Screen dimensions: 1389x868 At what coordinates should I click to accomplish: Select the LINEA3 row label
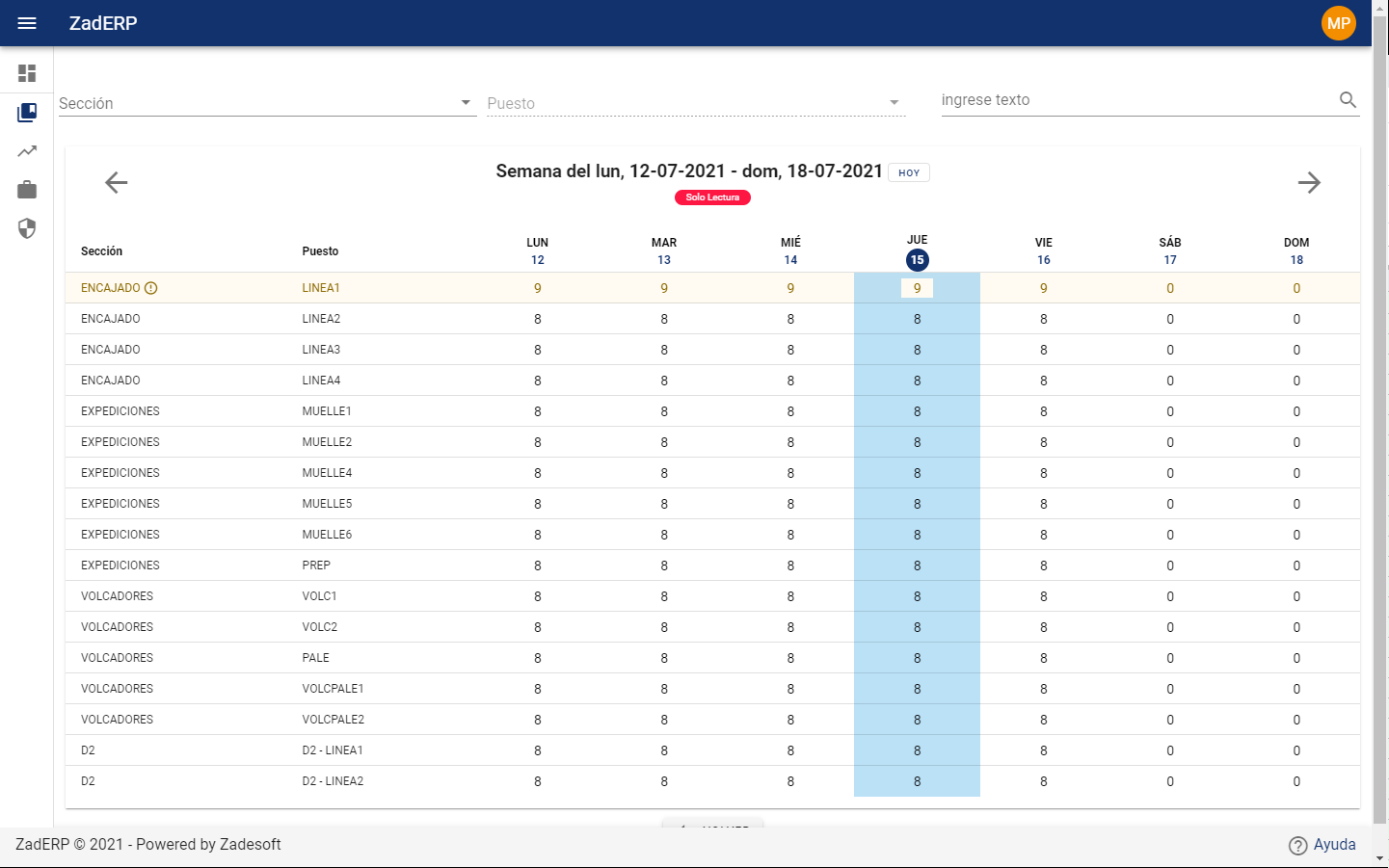point(321,350)
